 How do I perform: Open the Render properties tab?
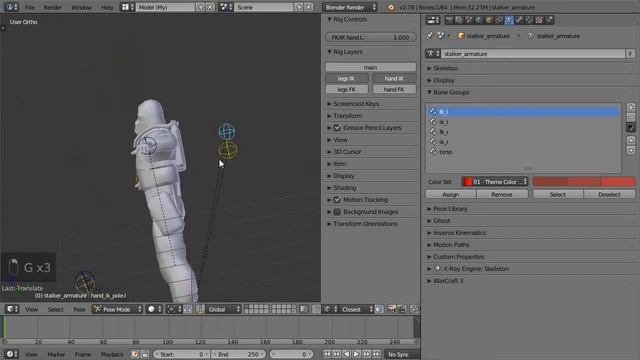click(x=449, y=20)
